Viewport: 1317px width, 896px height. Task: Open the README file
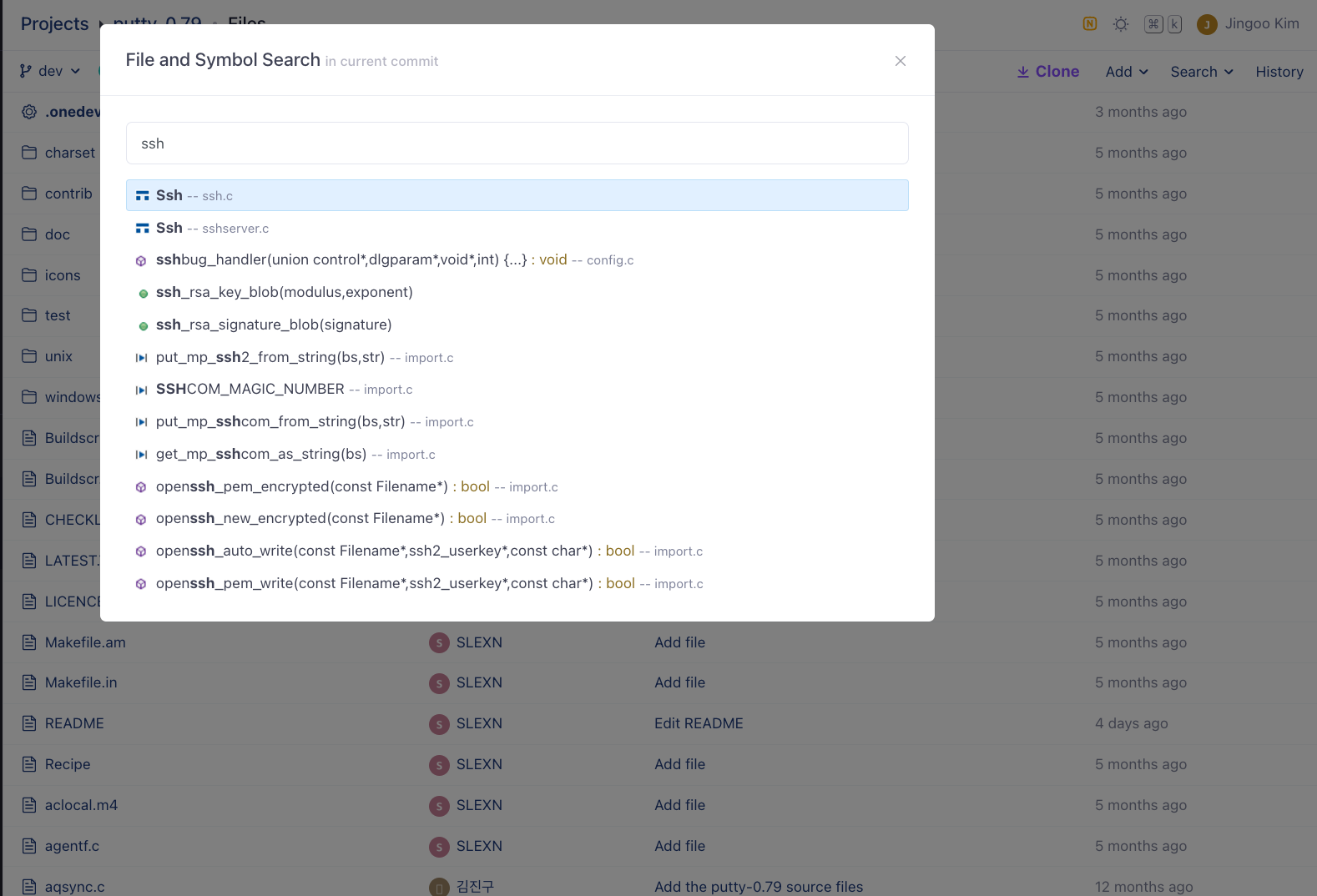pyautogui.click(x=74, y=723)
